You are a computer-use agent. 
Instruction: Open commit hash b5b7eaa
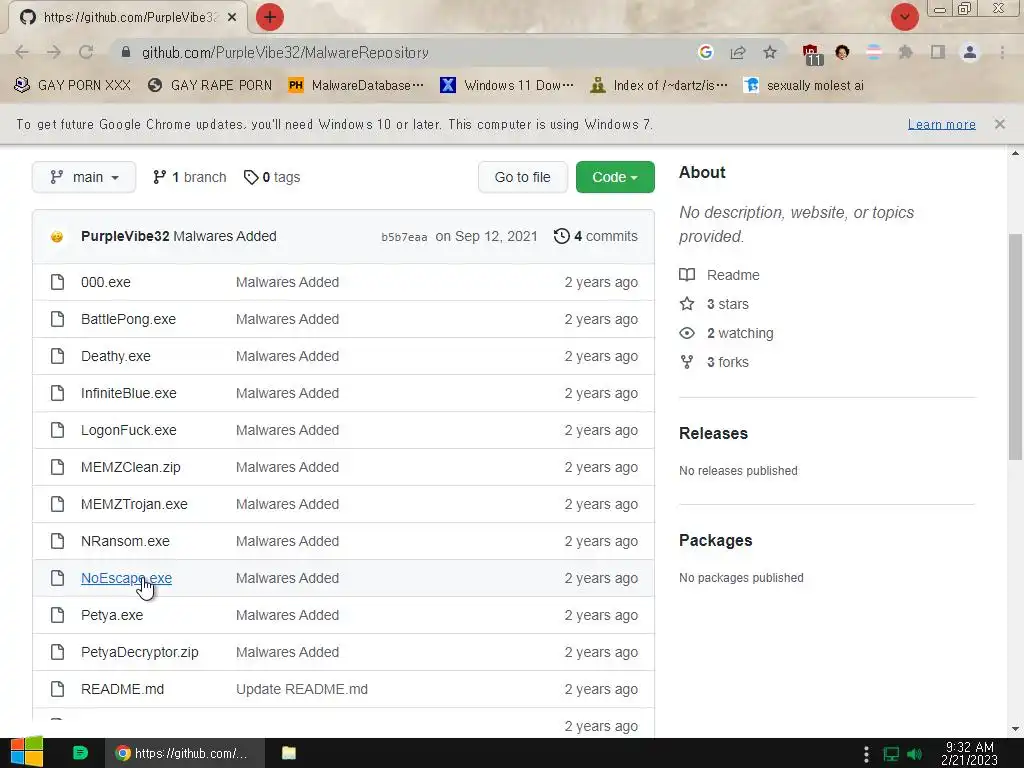(x=404, y=237)
